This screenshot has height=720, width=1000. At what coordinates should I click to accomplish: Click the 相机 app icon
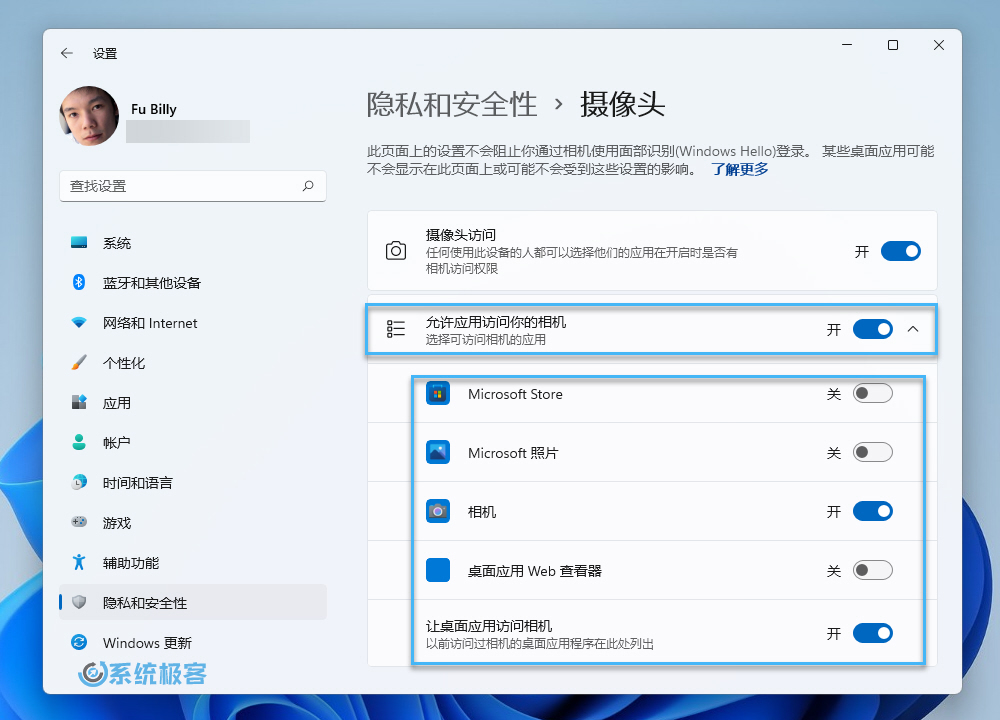438,511
